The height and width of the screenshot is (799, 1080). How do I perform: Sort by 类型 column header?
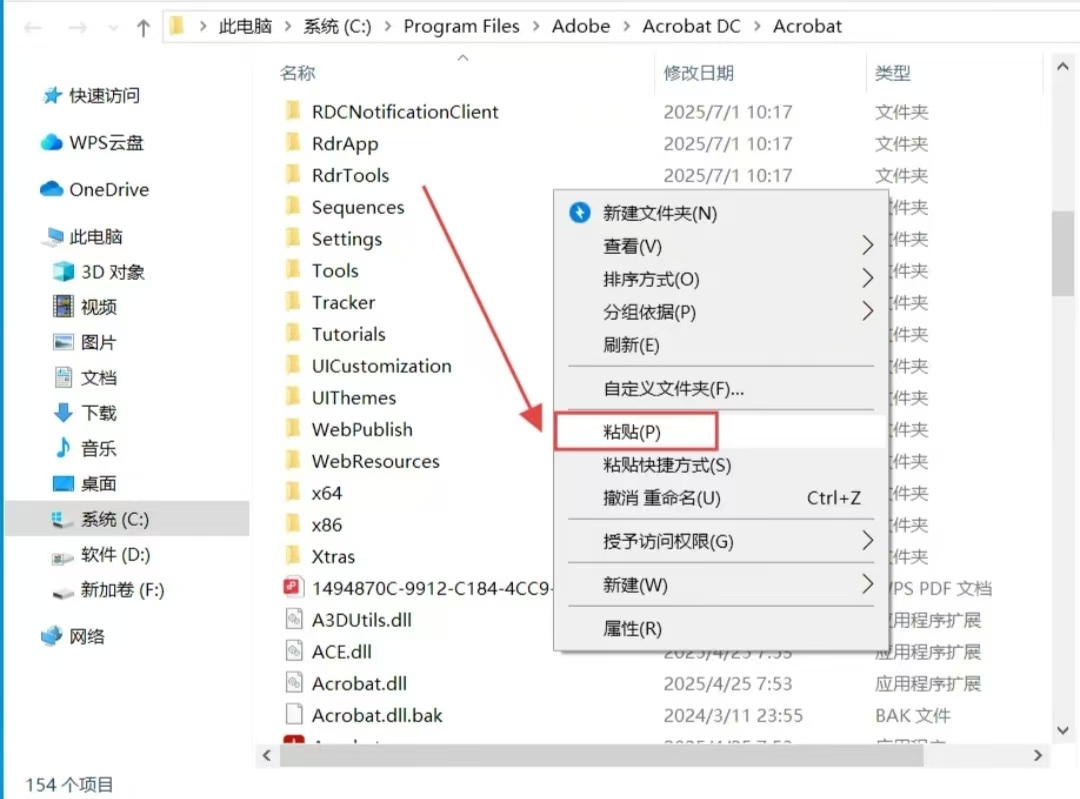coord(893,72)
